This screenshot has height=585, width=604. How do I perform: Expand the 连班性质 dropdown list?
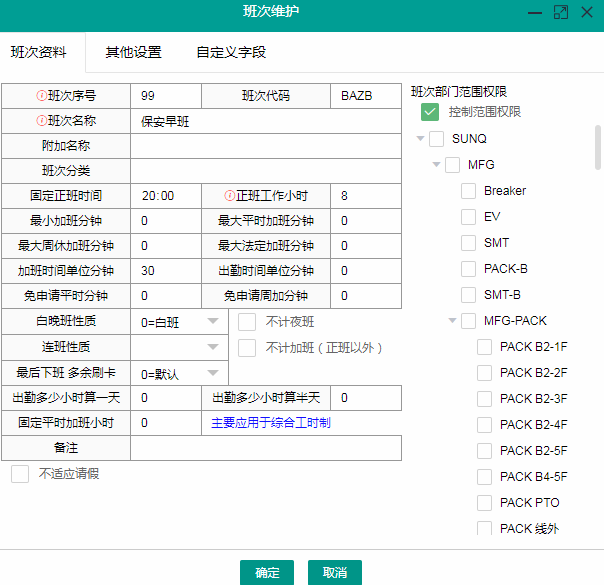213,347
